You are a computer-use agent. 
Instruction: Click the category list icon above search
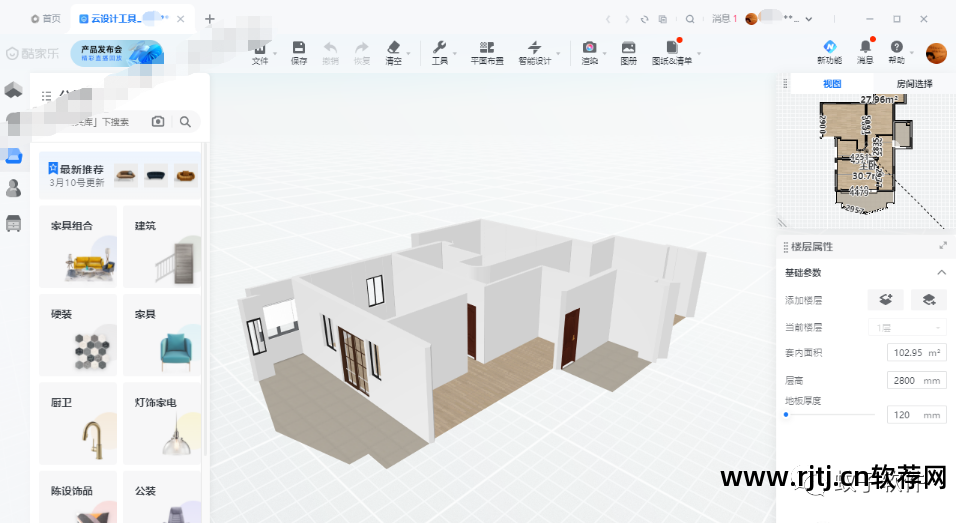pos(46,96)
